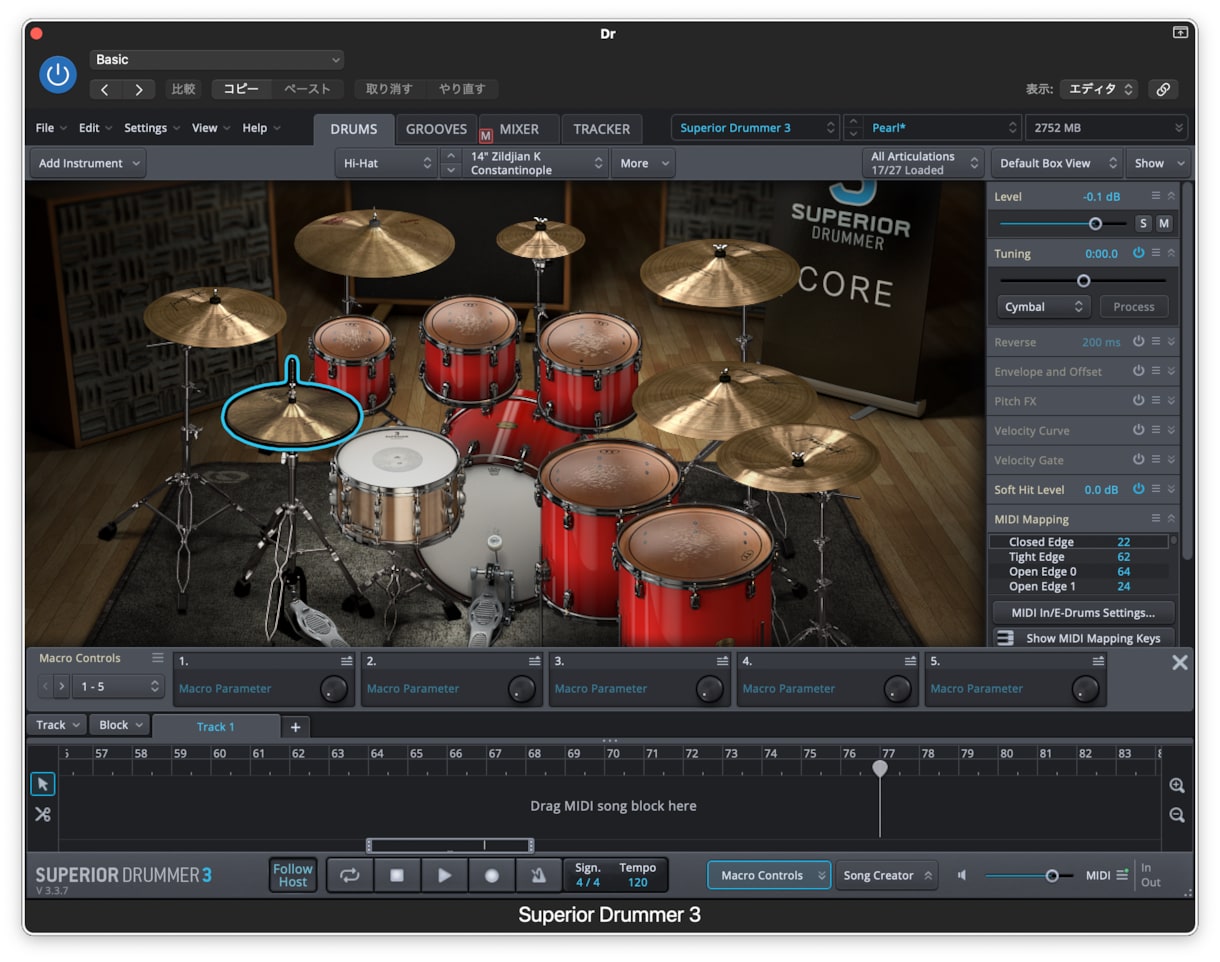This screenshot has width=1220, height=962.
Task: Click the volume speaker icon
Action: [962, 875]
